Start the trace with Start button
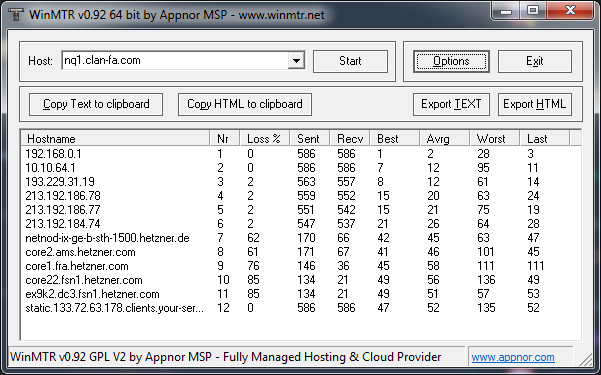The image size is (601, 375). (350, 61)
